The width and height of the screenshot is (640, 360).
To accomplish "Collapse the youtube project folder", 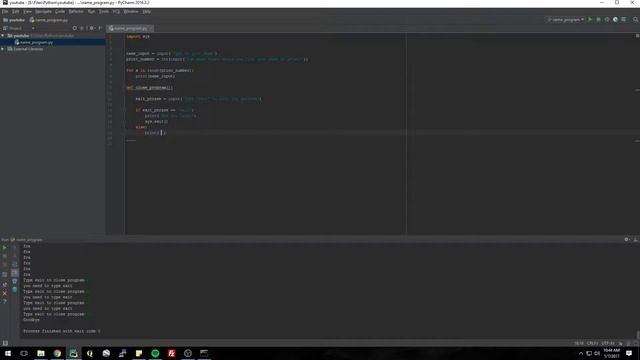I will pos(3,36).
